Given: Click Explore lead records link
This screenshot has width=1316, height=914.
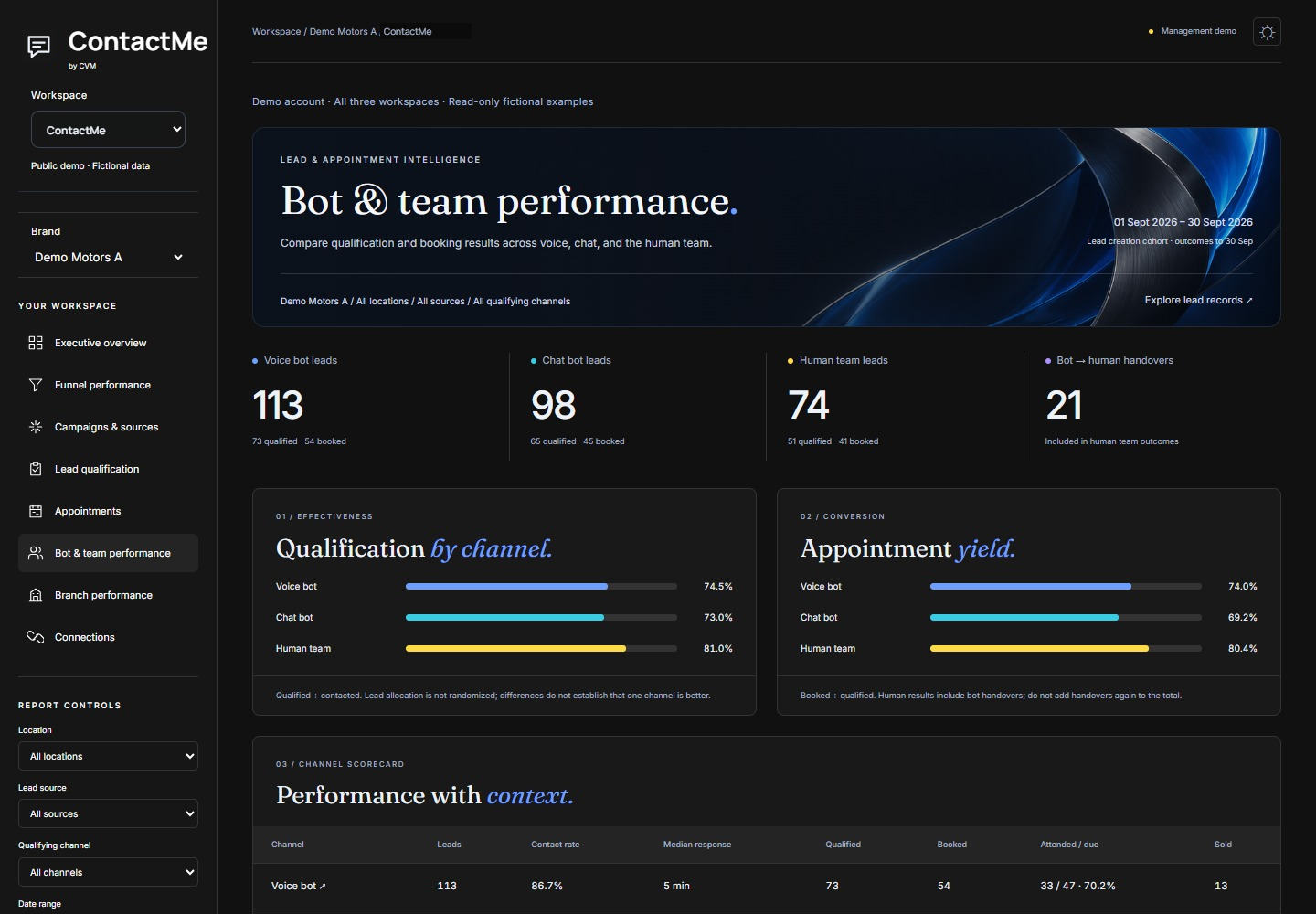Looking at the screenshot, I should (1198, 300).
